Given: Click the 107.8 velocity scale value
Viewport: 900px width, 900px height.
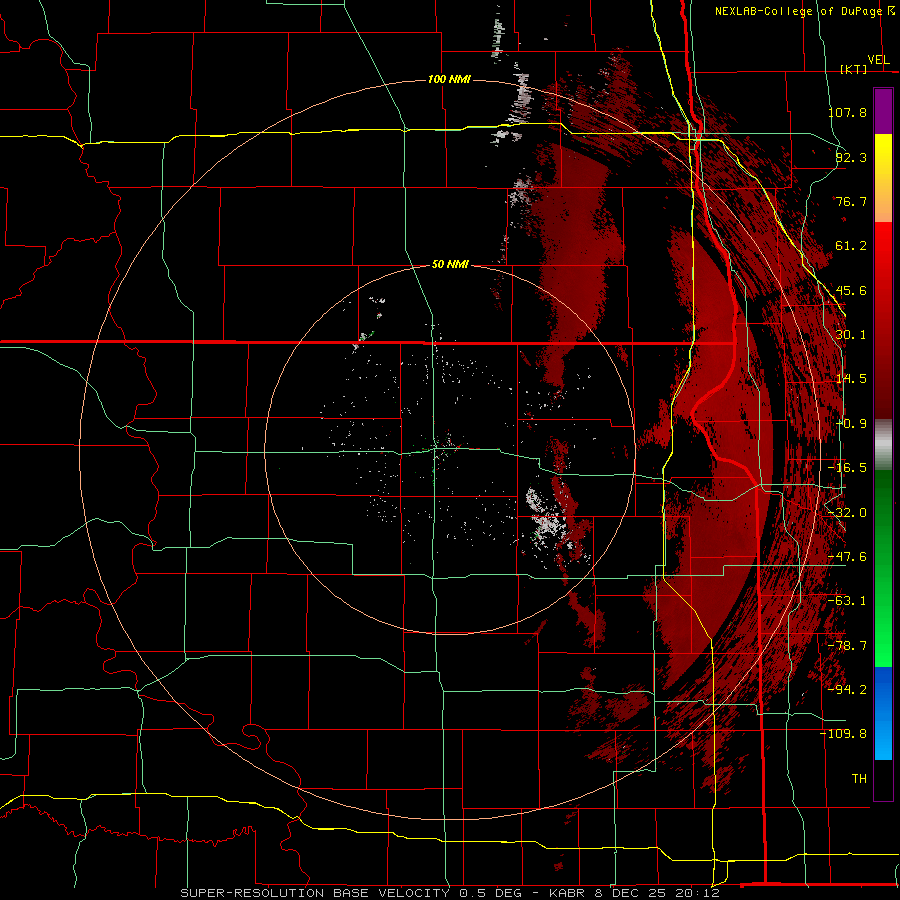Looking at the screenshot, I should coord(847,112).
